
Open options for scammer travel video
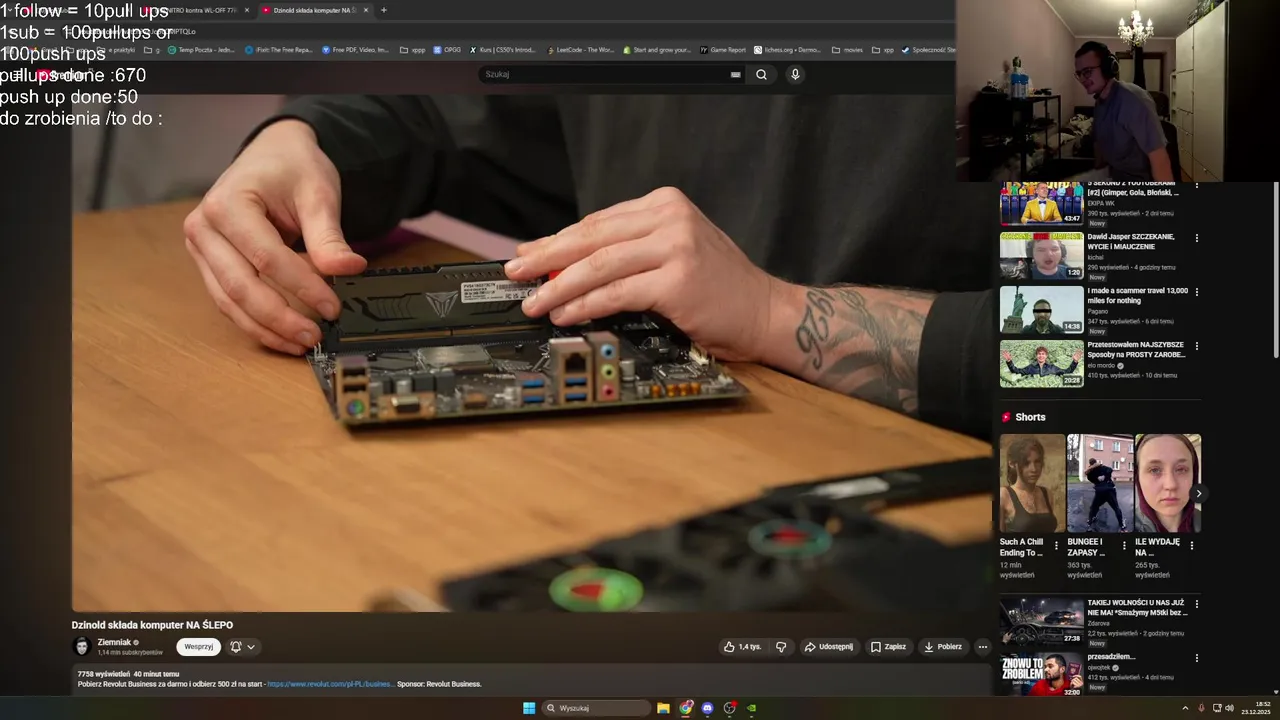pyautogui.click(x=1196, y=292)
